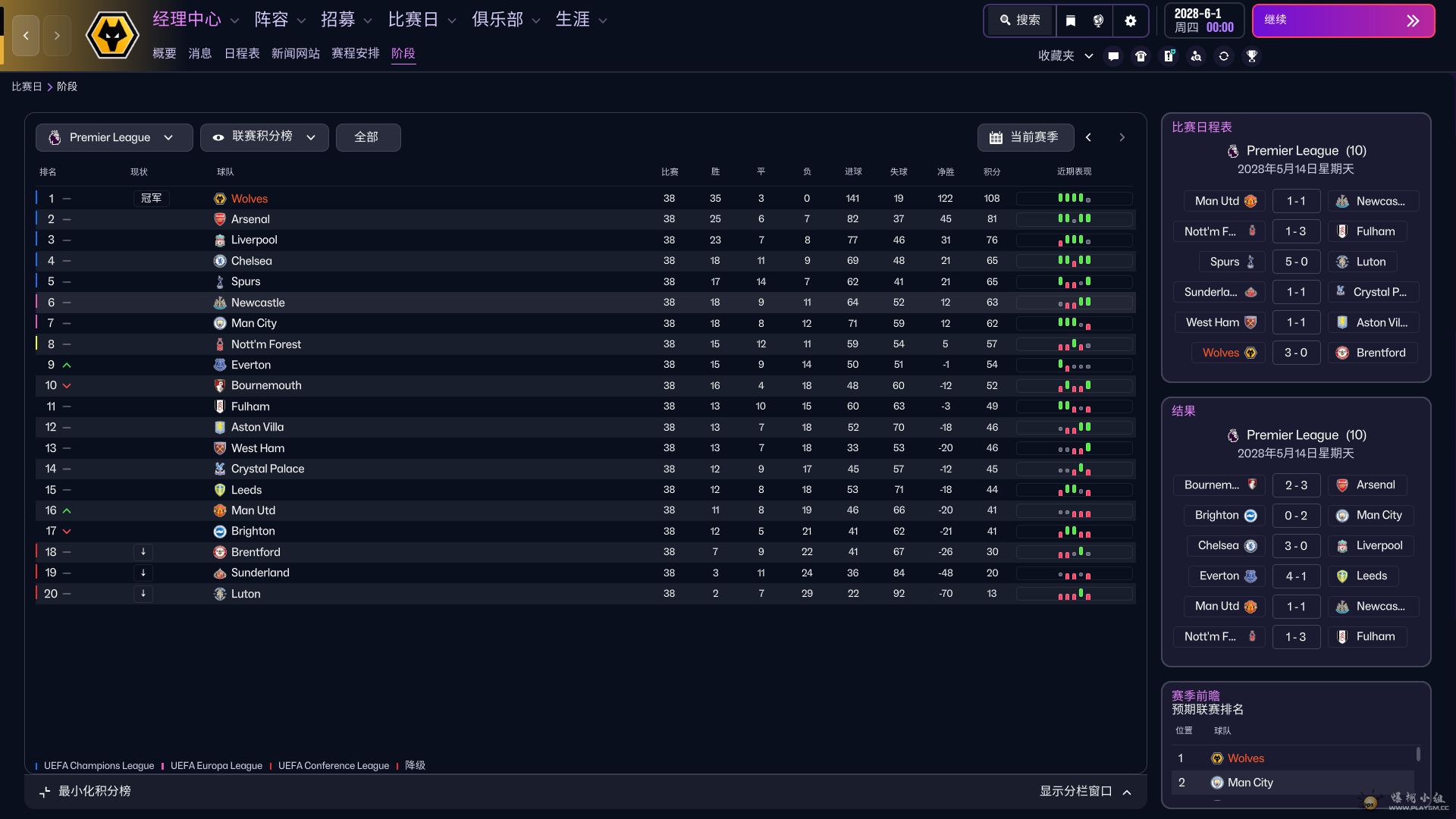The height and width of the screenshot is (819, 1456).
Task: Click the bookmark icon beside the search box
Action: 1070,20
